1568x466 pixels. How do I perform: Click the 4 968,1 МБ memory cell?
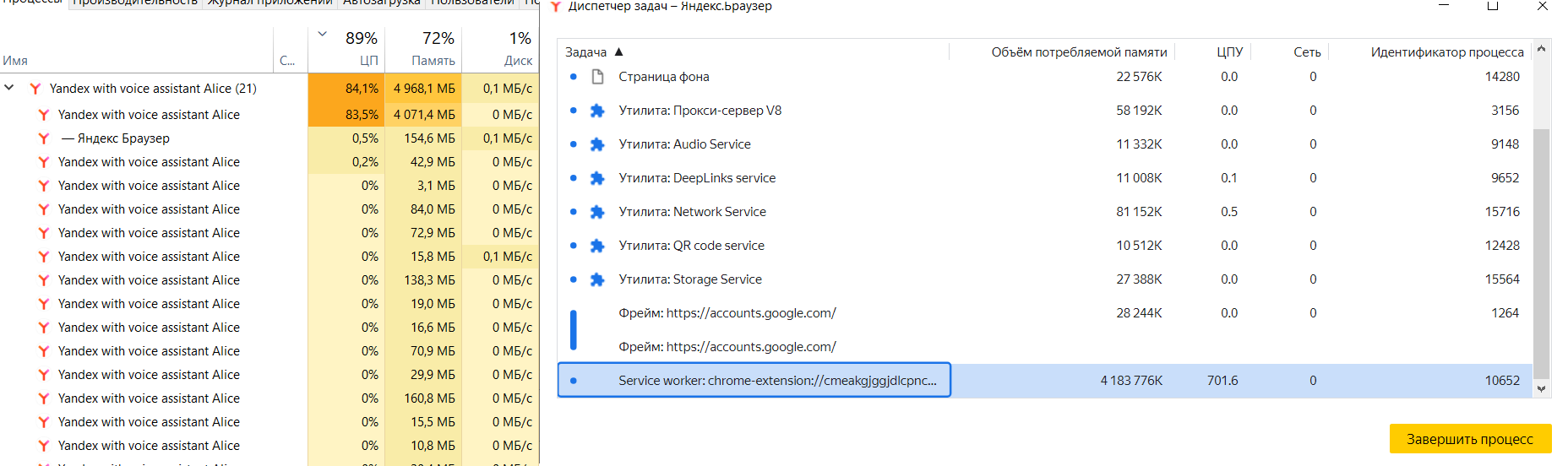click(423, 89)
